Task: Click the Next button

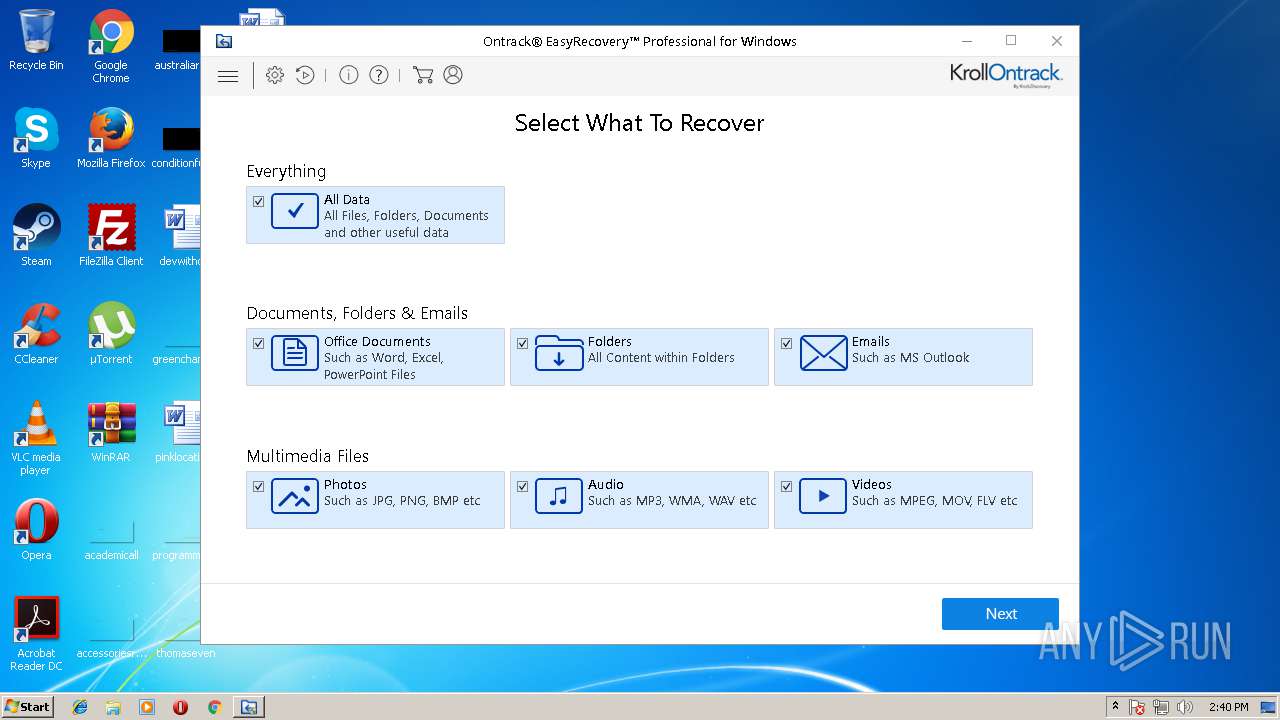Action: pyautogui.click(x=1000, y=614)
